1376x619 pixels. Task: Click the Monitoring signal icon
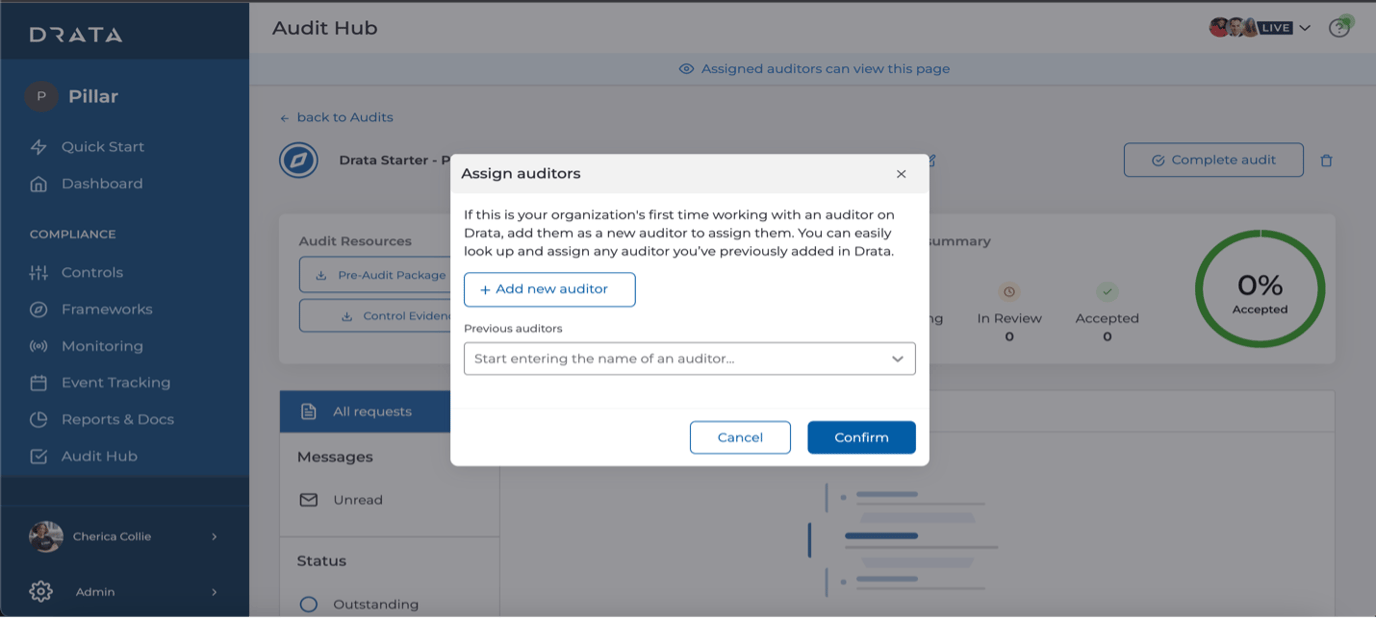(39, 347)
